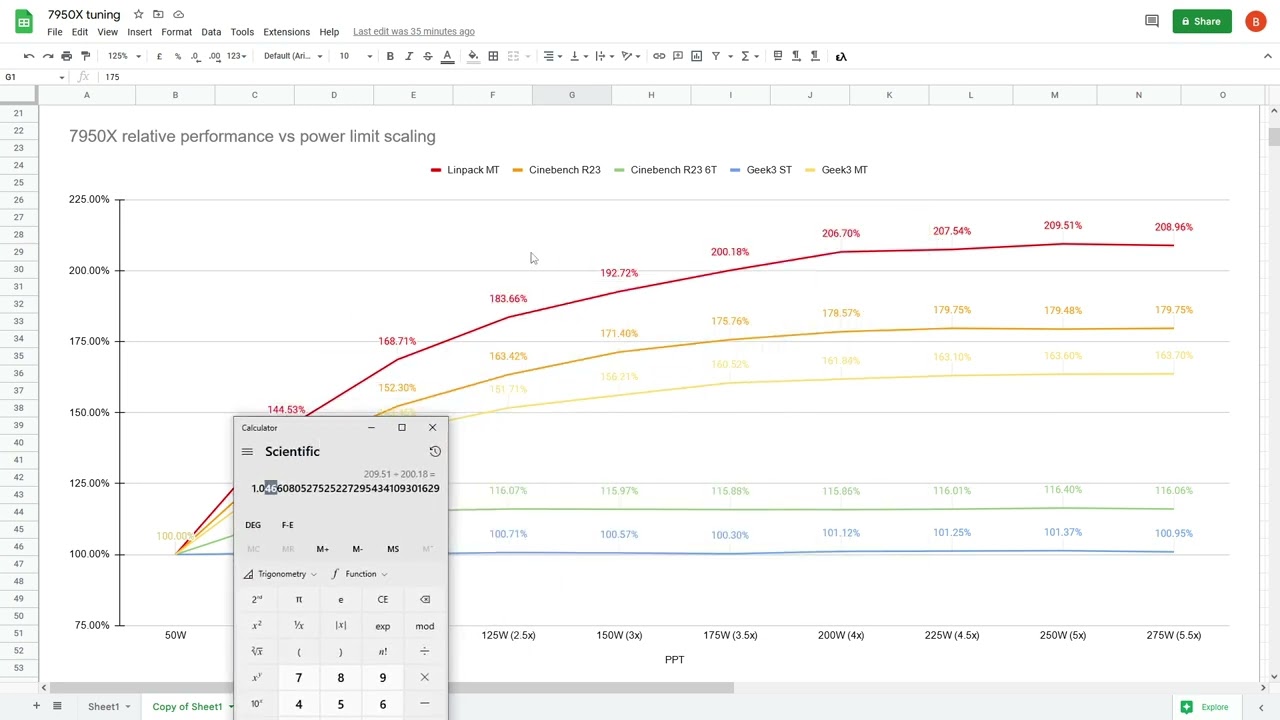This screenshot has height=720, width=1280.
Task: Click the green Share button
Action: (1202, 21)
